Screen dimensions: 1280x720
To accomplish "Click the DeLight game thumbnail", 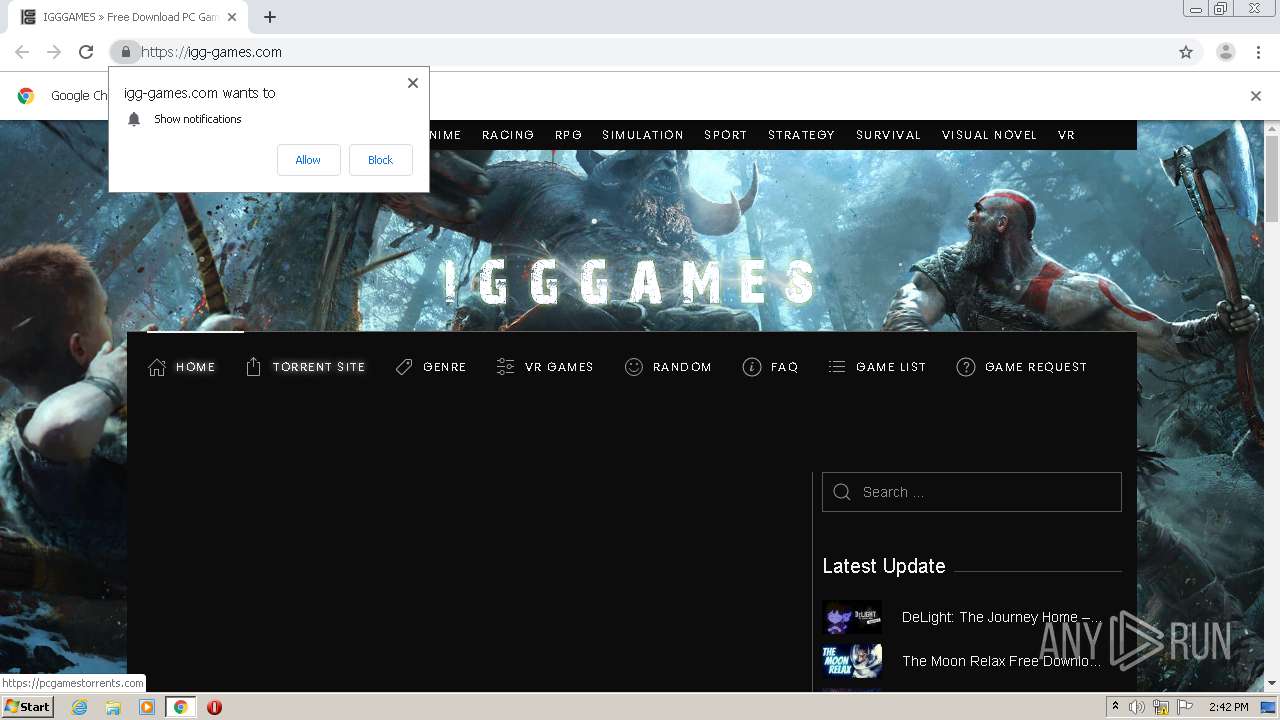I will click(852, 617).
